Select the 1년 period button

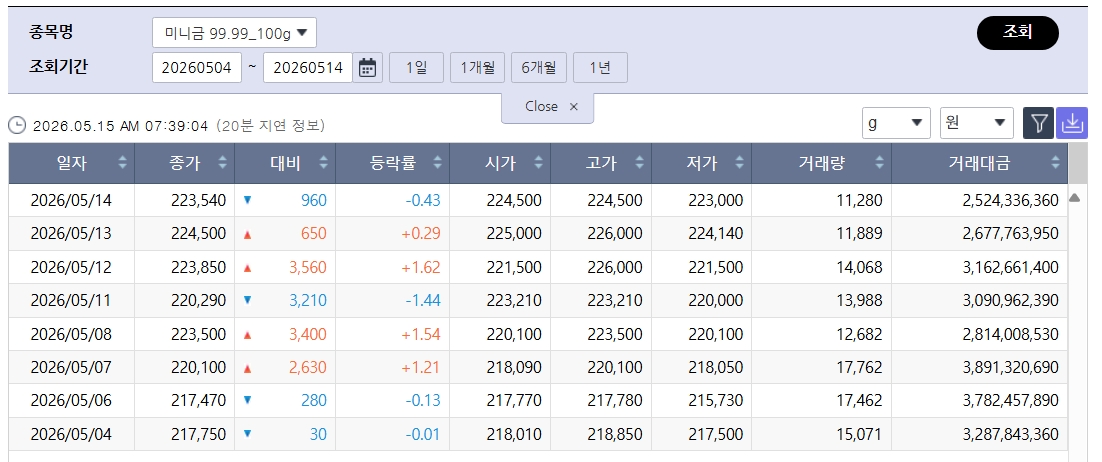click(x=600, y=68)
